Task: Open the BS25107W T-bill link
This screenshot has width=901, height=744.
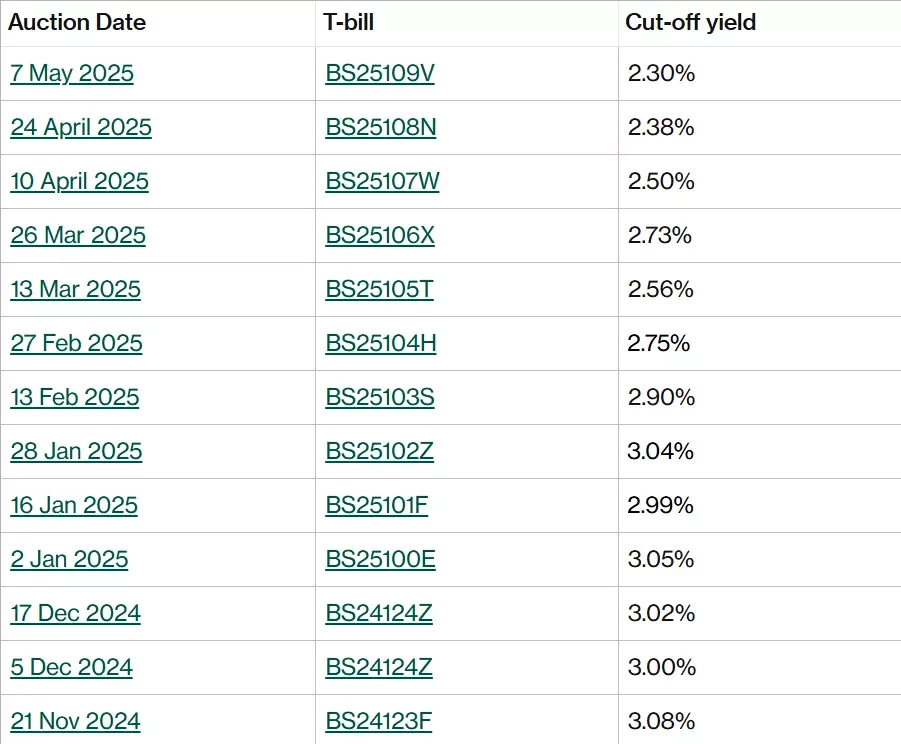Action: point(382,182)
